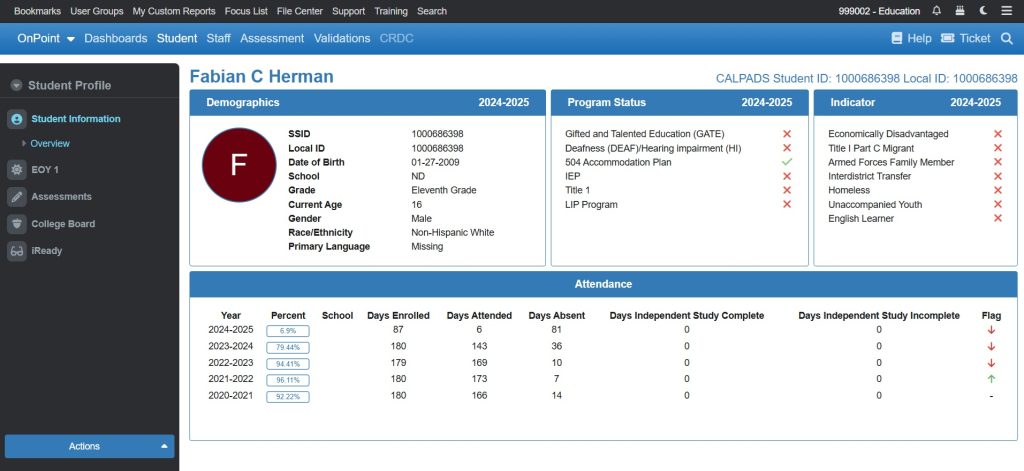Open the CRDC tab
The image size is (1024, 471).
(x=397, y=39)
